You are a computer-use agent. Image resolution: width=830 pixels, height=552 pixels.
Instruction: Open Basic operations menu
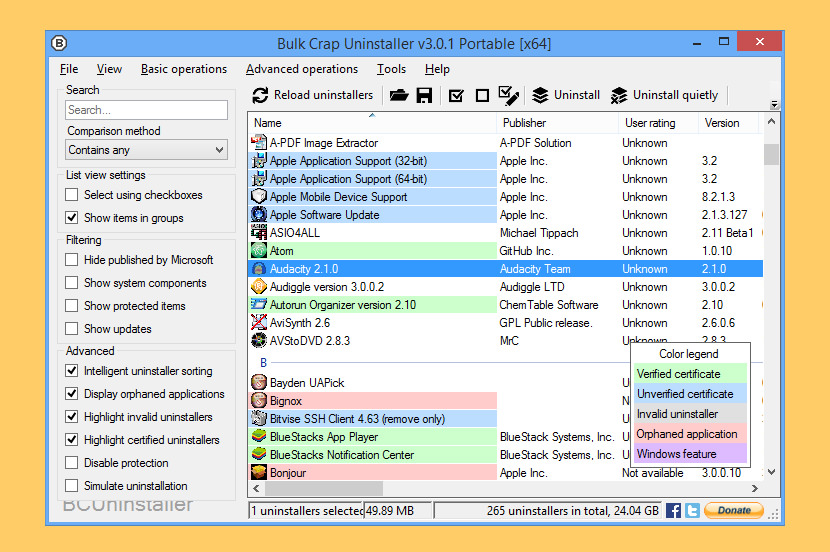tap(184, 69)
